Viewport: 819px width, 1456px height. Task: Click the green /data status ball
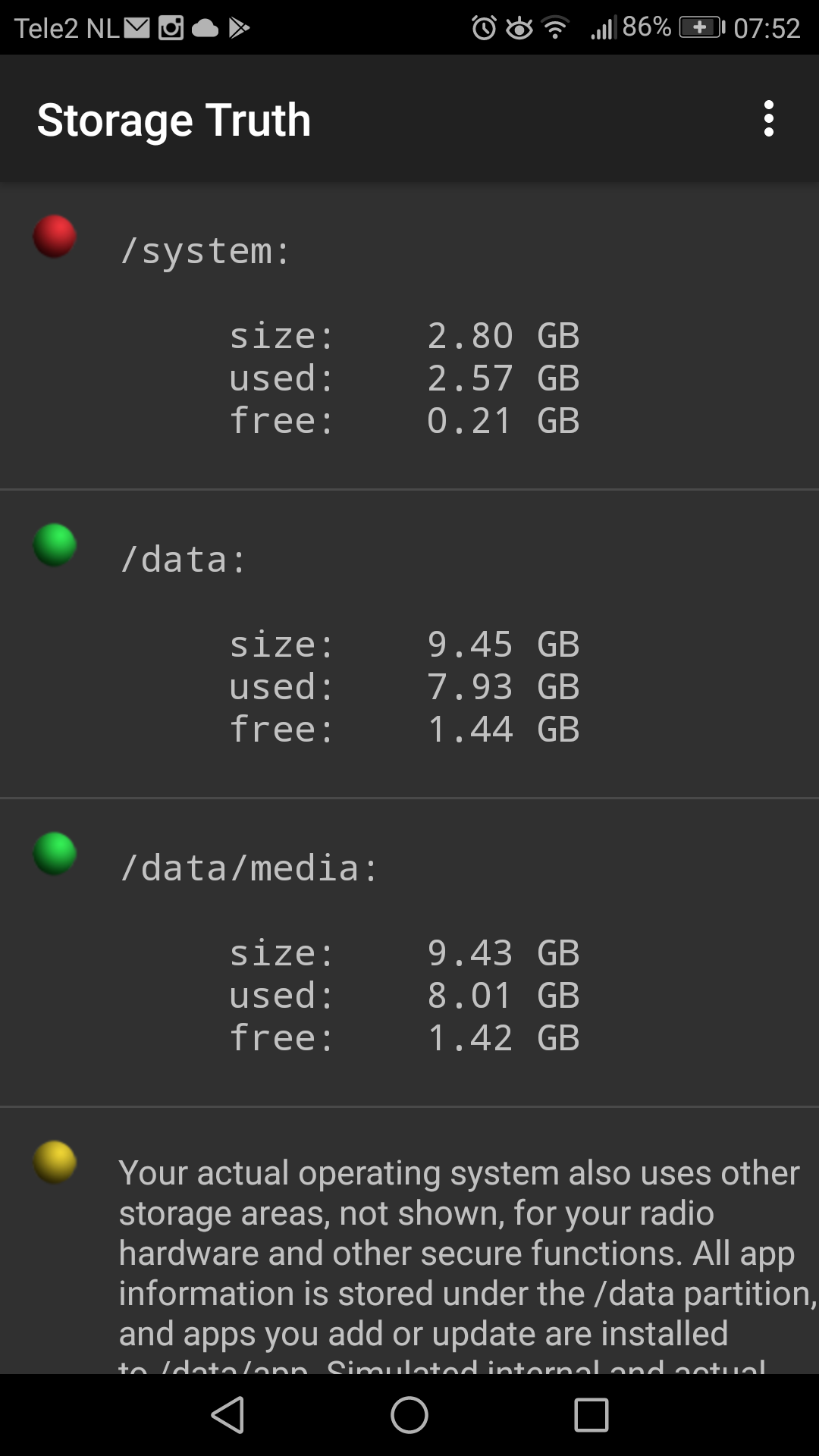tap(55, 545)
